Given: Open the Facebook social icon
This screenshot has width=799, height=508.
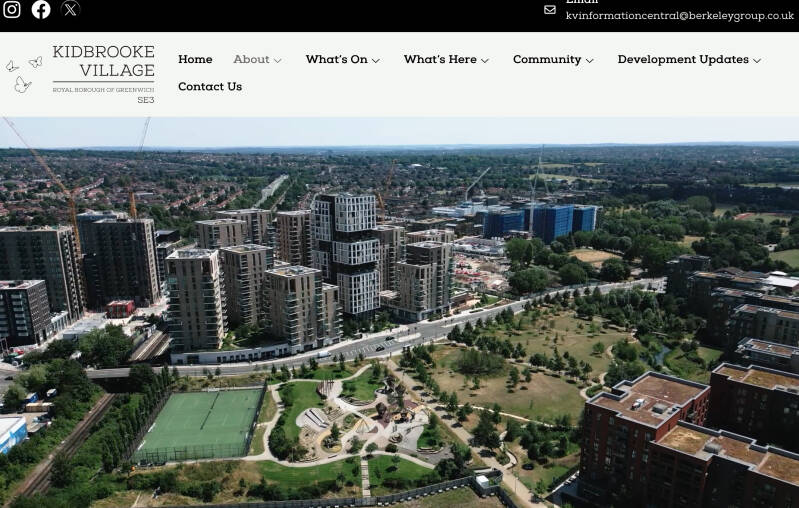Looking at the screenshot, I should tap(41, 9).
